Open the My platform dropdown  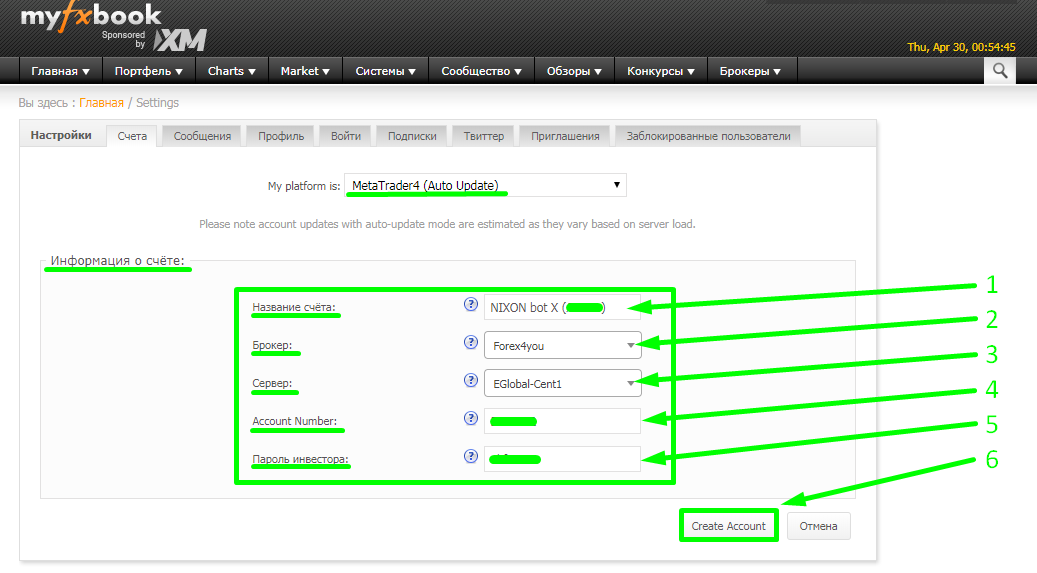pos(485,185)
